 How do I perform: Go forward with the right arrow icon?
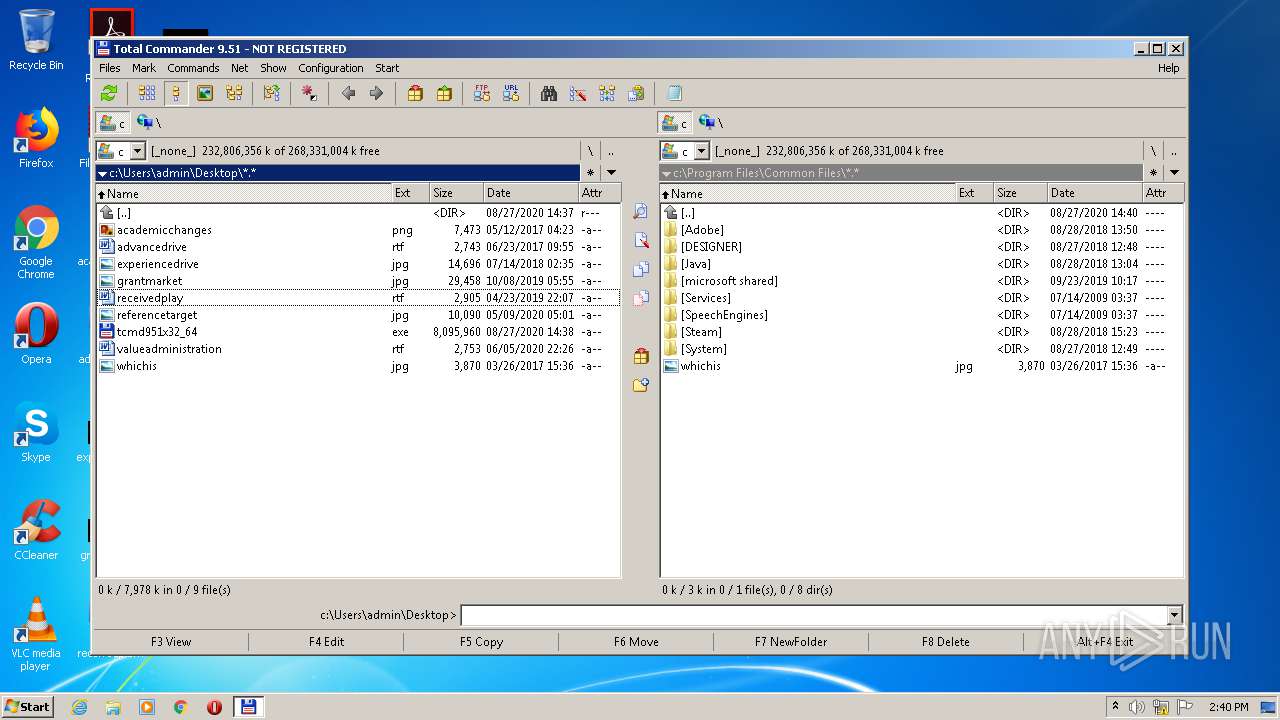pos(376,93)
